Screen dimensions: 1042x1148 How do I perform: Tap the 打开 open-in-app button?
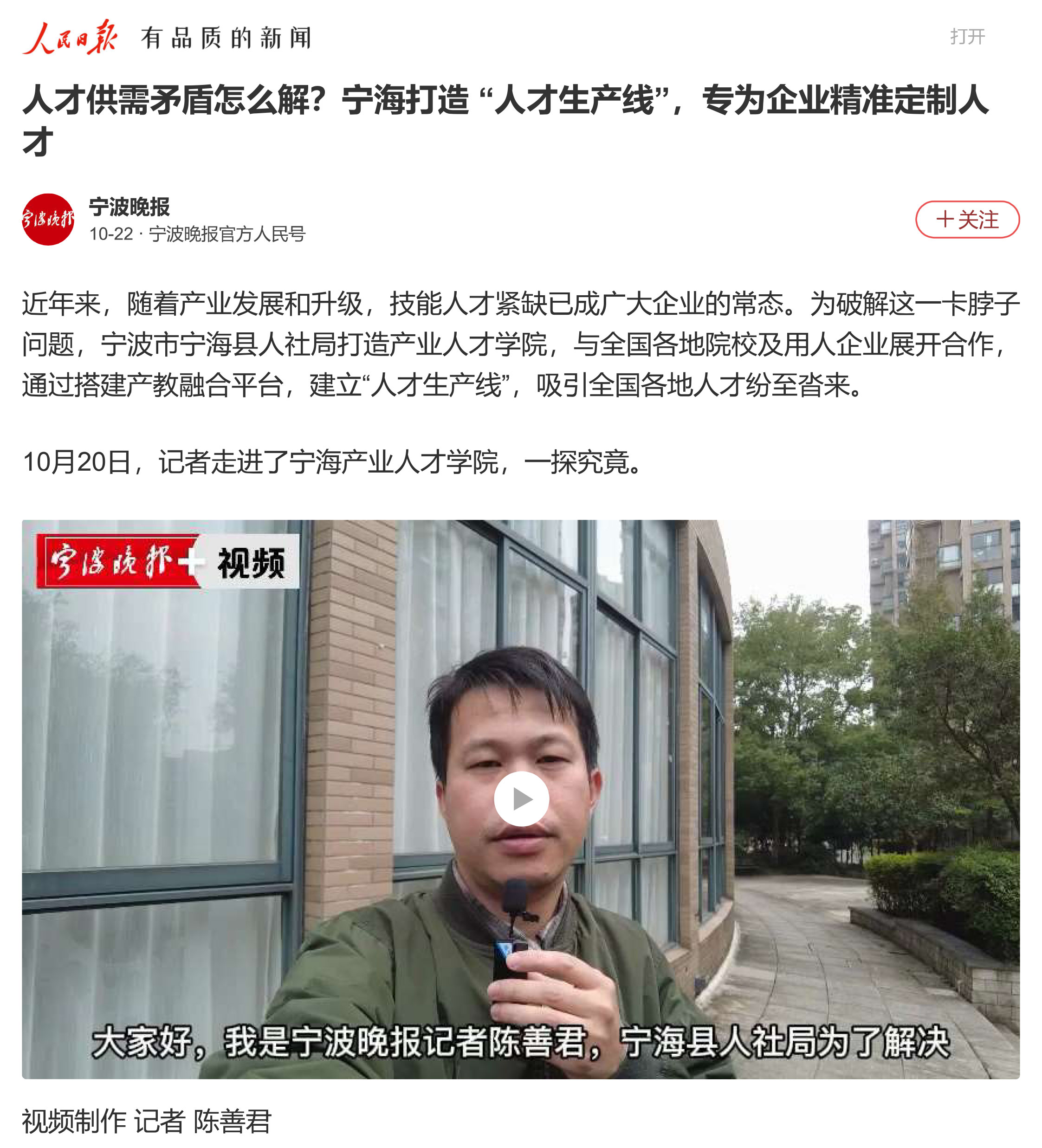pos(967,37)
